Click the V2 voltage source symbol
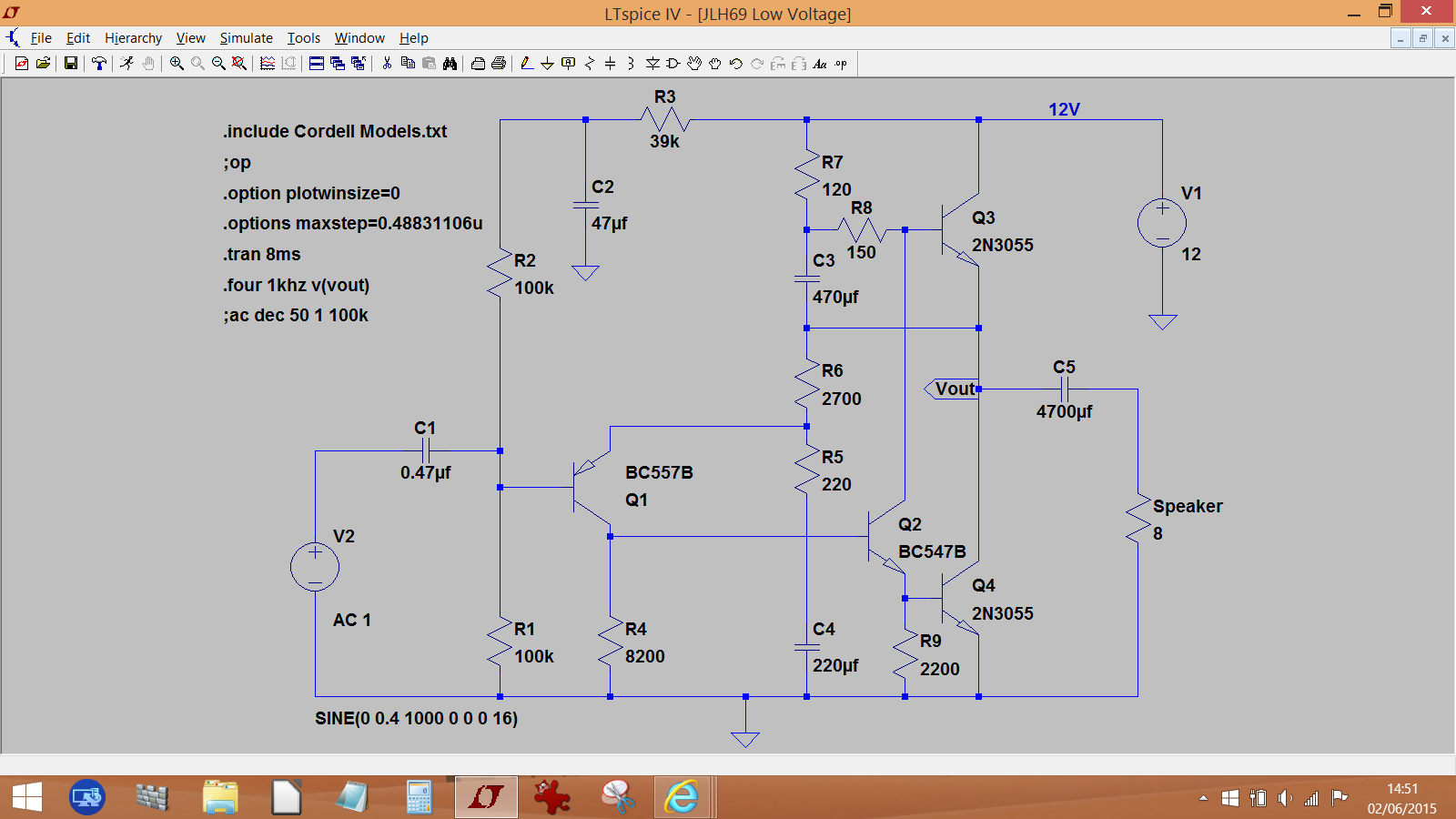Screen dimensions: 1456x819 click(315, 567)
